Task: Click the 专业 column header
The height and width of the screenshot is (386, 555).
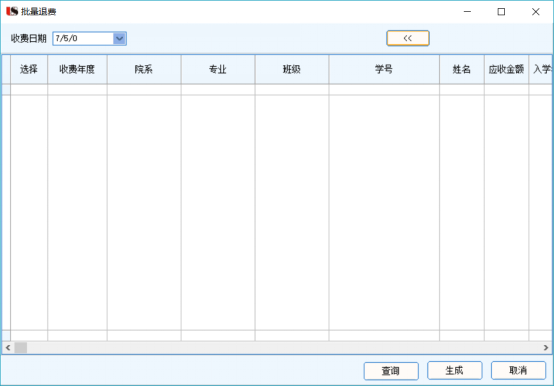Action: 218,69
